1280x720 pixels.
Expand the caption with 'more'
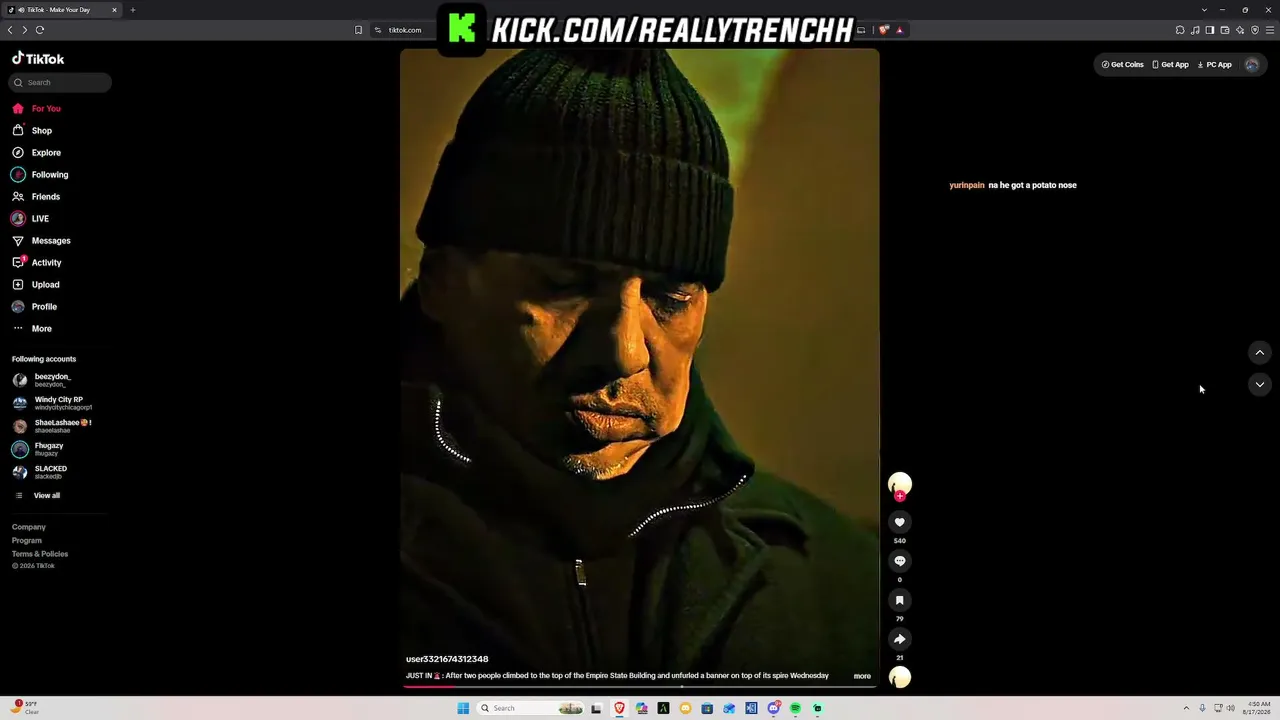pos(862,676)
